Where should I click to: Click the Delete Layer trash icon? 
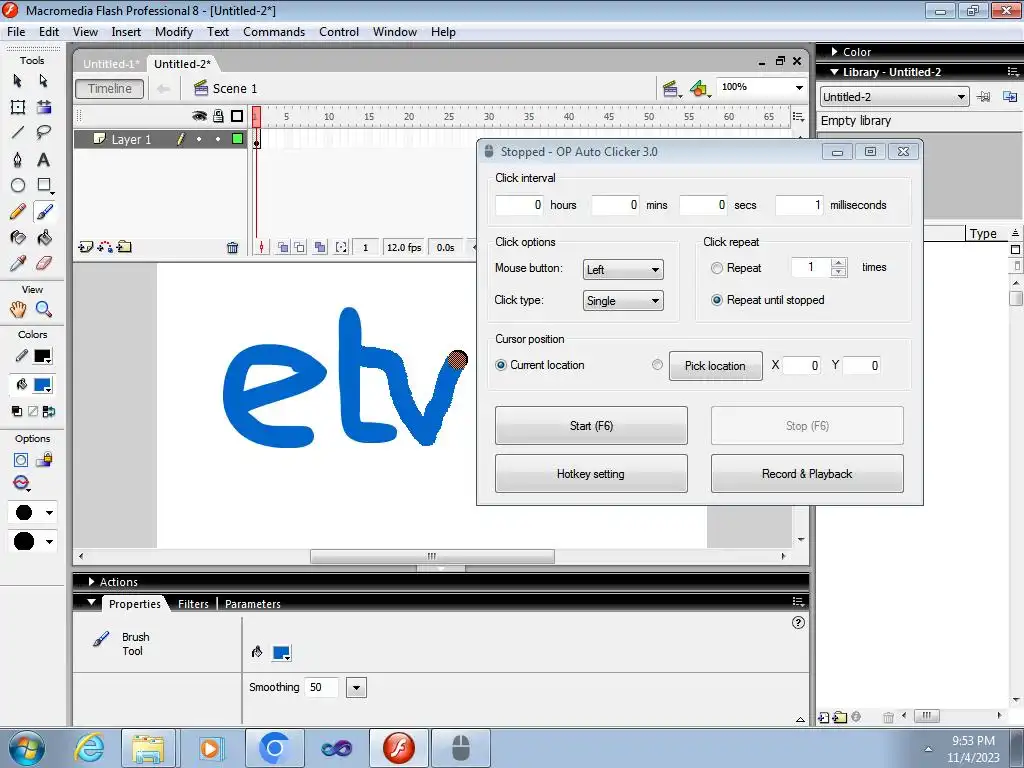click(x=232, y=248)
